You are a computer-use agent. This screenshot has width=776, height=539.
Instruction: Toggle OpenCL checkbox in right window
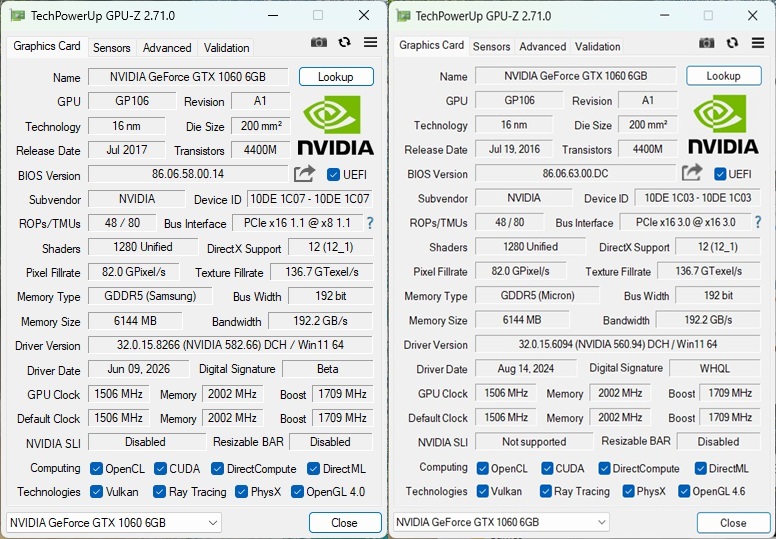tap(483, 468)
